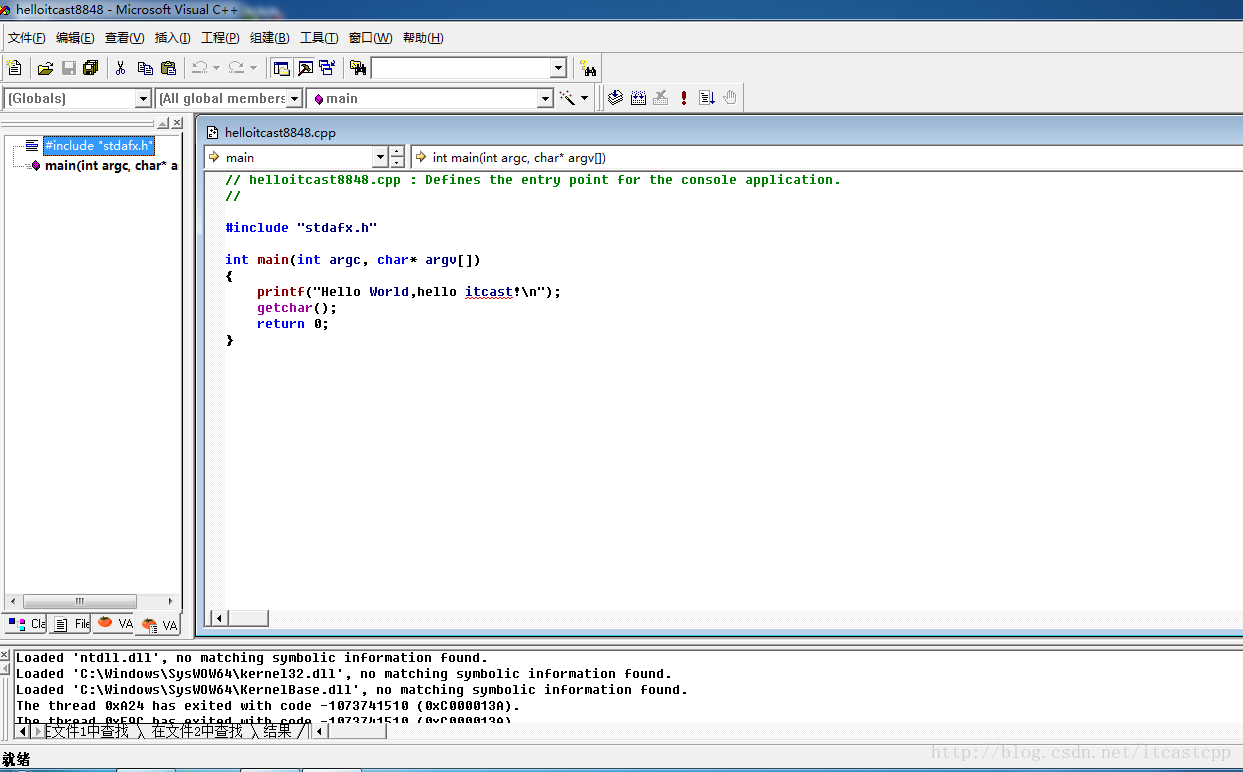The image size is (1243, 772).
Task: Click the CSDN blog link watermark
Action: pyautogui.click(x=1082, y=752)
